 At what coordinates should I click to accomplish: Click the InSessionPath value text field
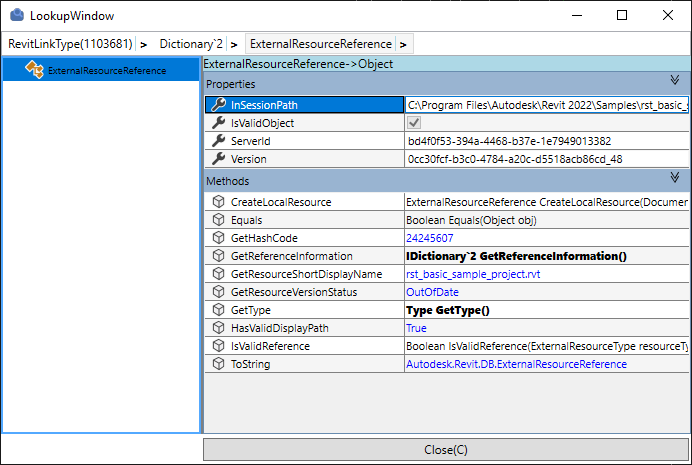546,105
